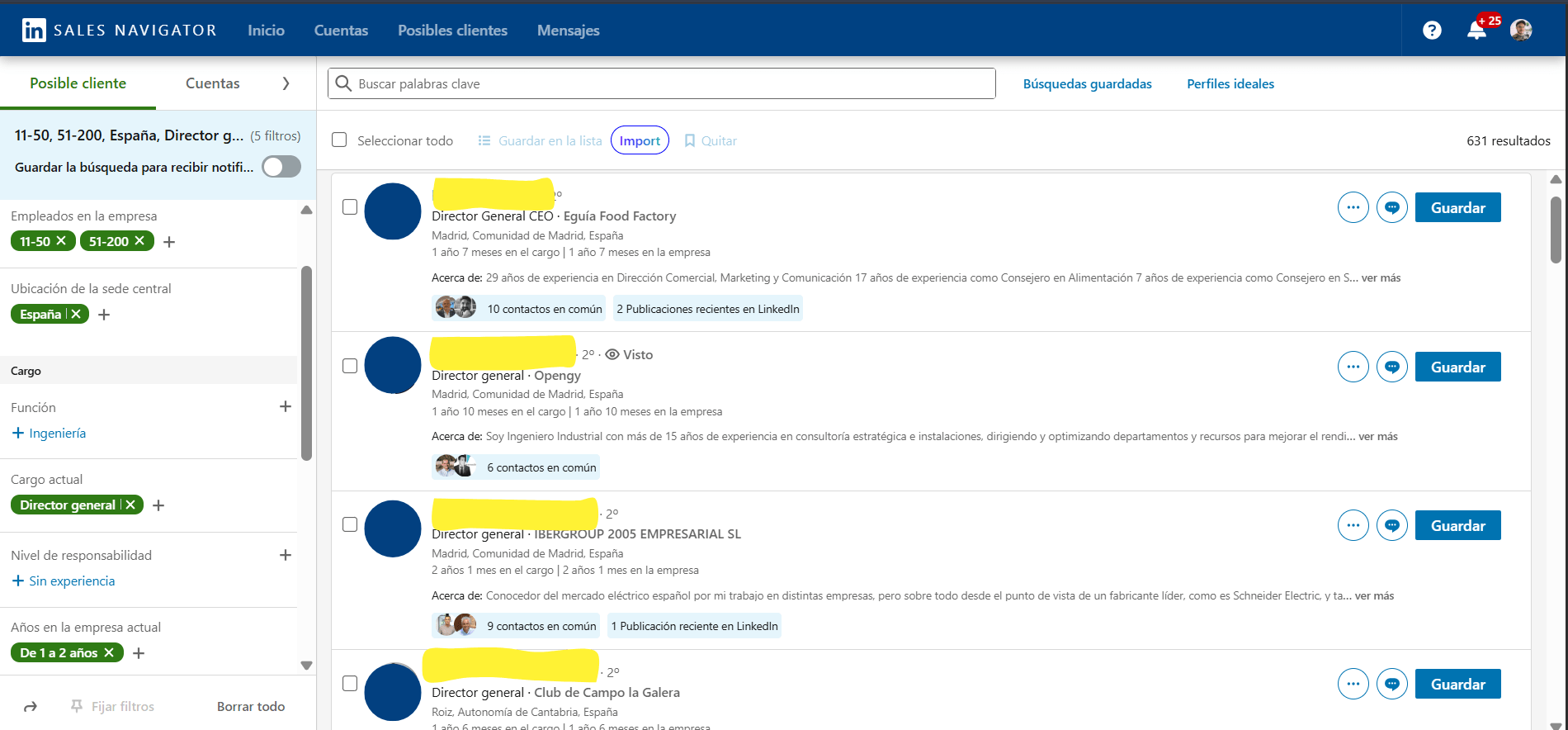Click the Guardar en la lista icon
1568x730 pixels.
(484, 141)
